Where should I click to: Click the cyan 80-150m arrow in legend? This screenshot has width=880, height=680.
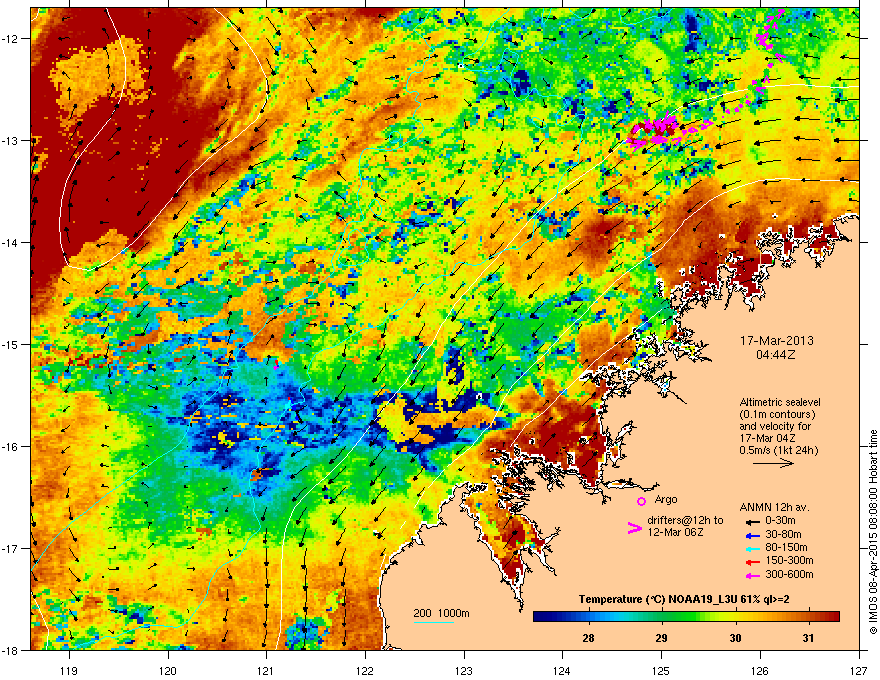coord(752,548)
